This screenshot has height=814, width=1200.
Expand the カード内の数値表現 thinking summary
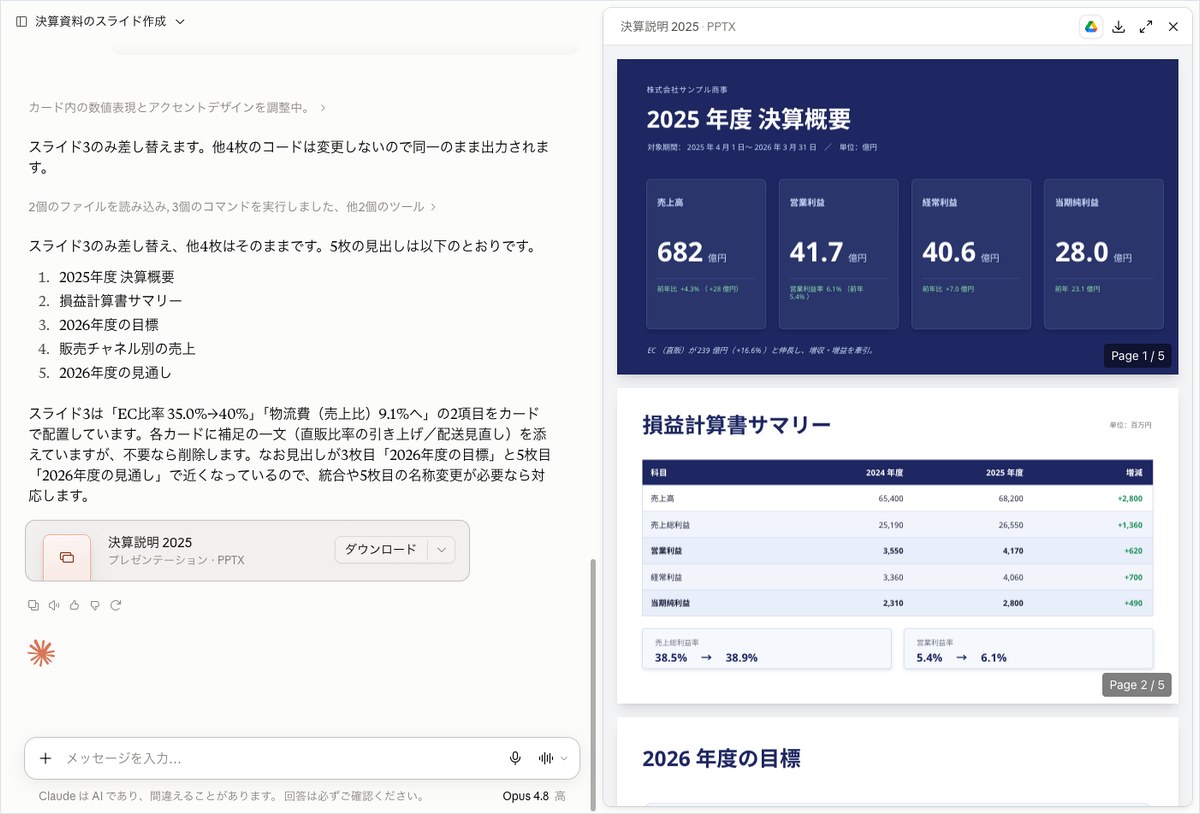[x=177, y=107]
